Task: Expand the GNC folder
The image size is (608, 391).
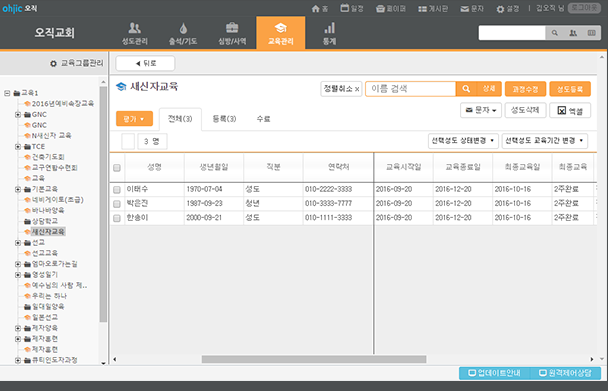Action: coord(18,114)
